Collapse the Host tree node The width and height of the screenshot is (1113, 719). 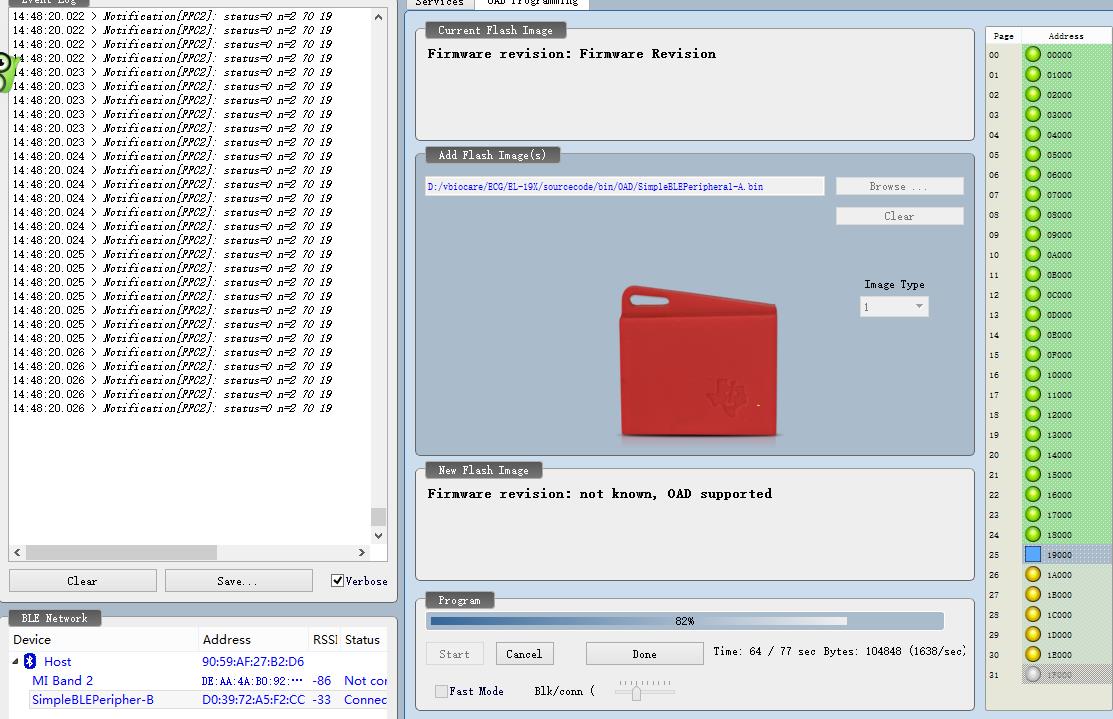pos(16,661)
